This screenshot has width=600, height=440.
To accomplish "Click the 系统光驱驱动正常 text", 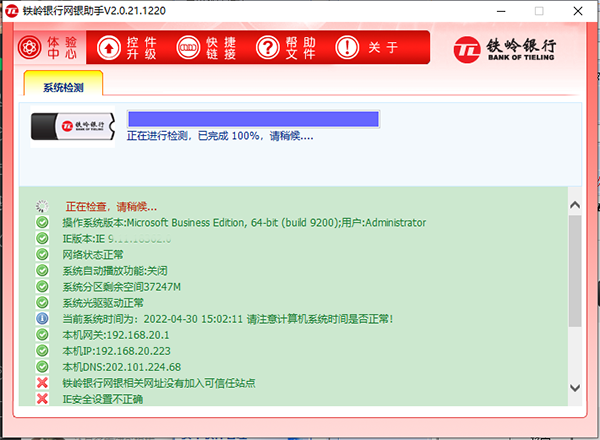I will [x=103, y=303].
